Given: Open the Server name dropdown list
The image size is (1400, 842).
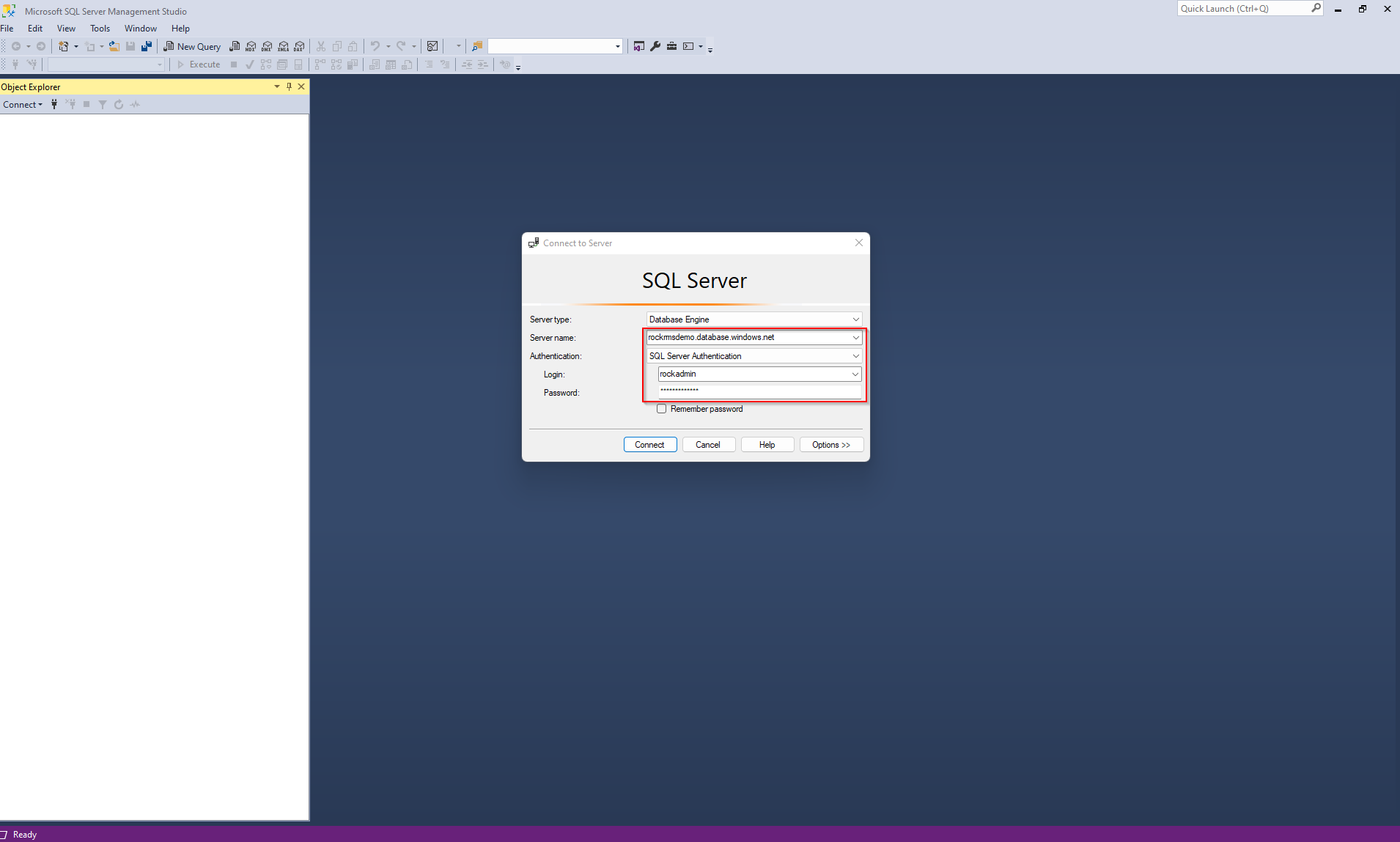Looking at the screenshot, I should pyautogui.click(x=855, y=337).
